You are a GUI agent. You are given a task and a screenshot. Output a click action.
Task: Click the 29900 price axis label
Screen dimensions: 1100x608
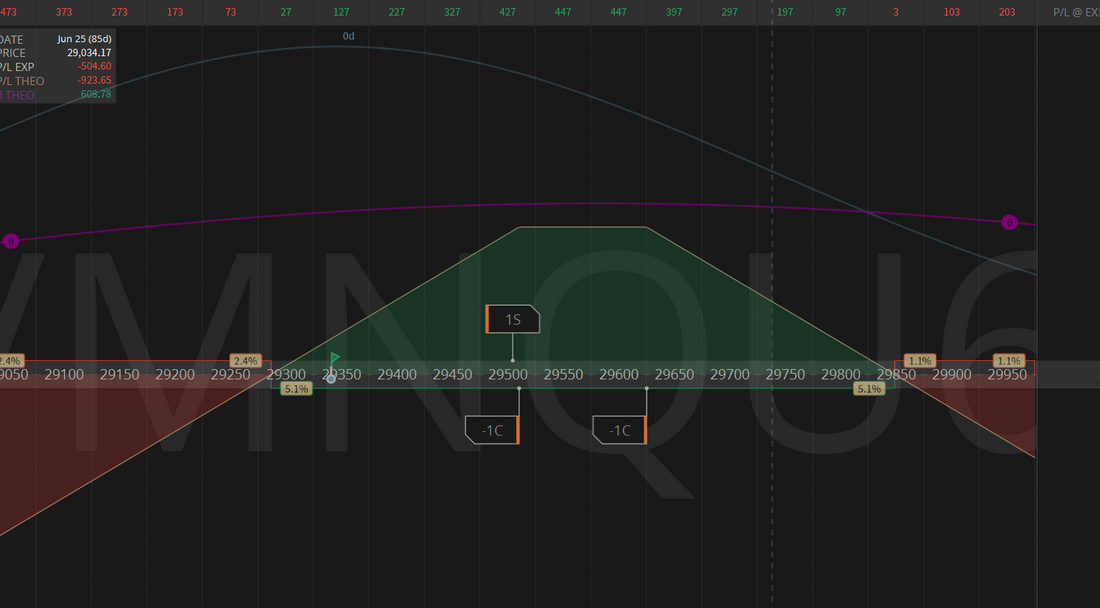(951, 374)
